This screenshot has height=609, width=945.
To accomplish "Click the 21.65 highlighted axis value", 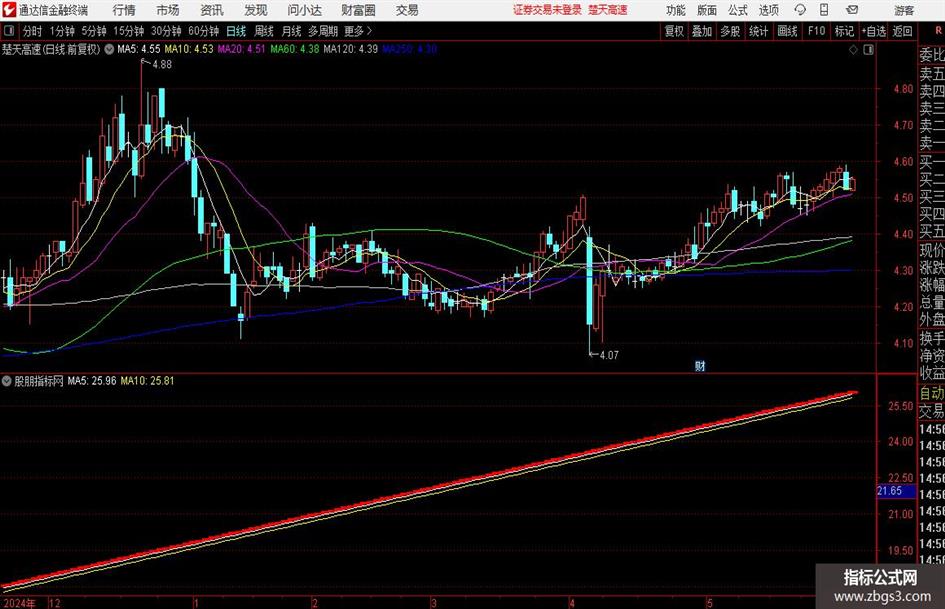I will point(896,491).
